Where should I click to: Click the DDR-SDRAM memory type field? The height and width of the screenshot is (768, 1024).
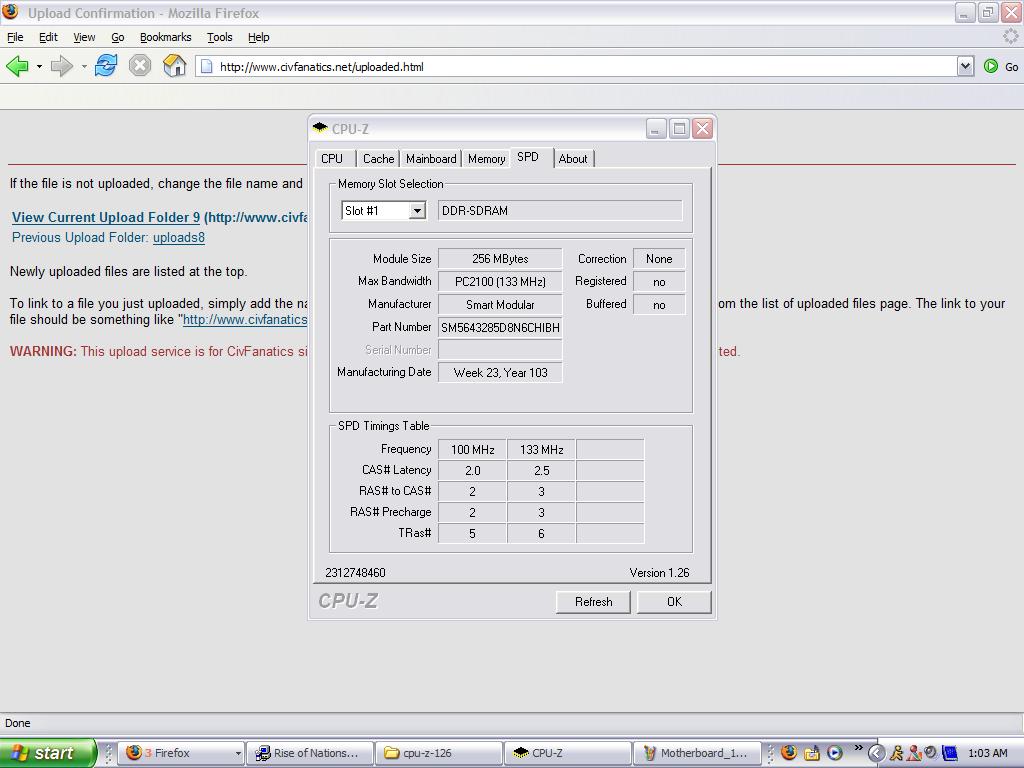point(560,210)
